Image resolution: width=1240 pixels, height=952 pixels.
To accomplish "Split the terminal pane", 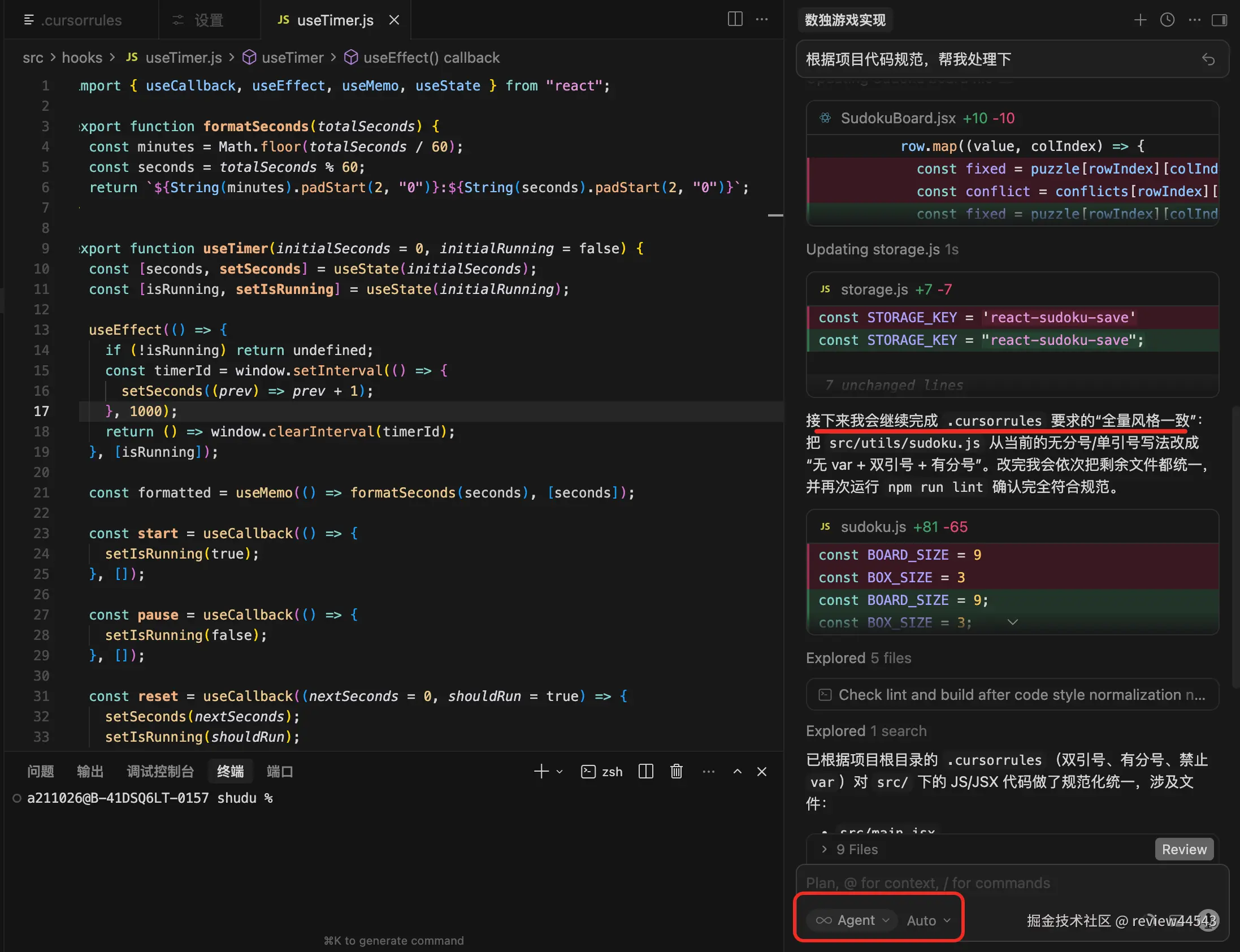I will [x=646, y=771].
